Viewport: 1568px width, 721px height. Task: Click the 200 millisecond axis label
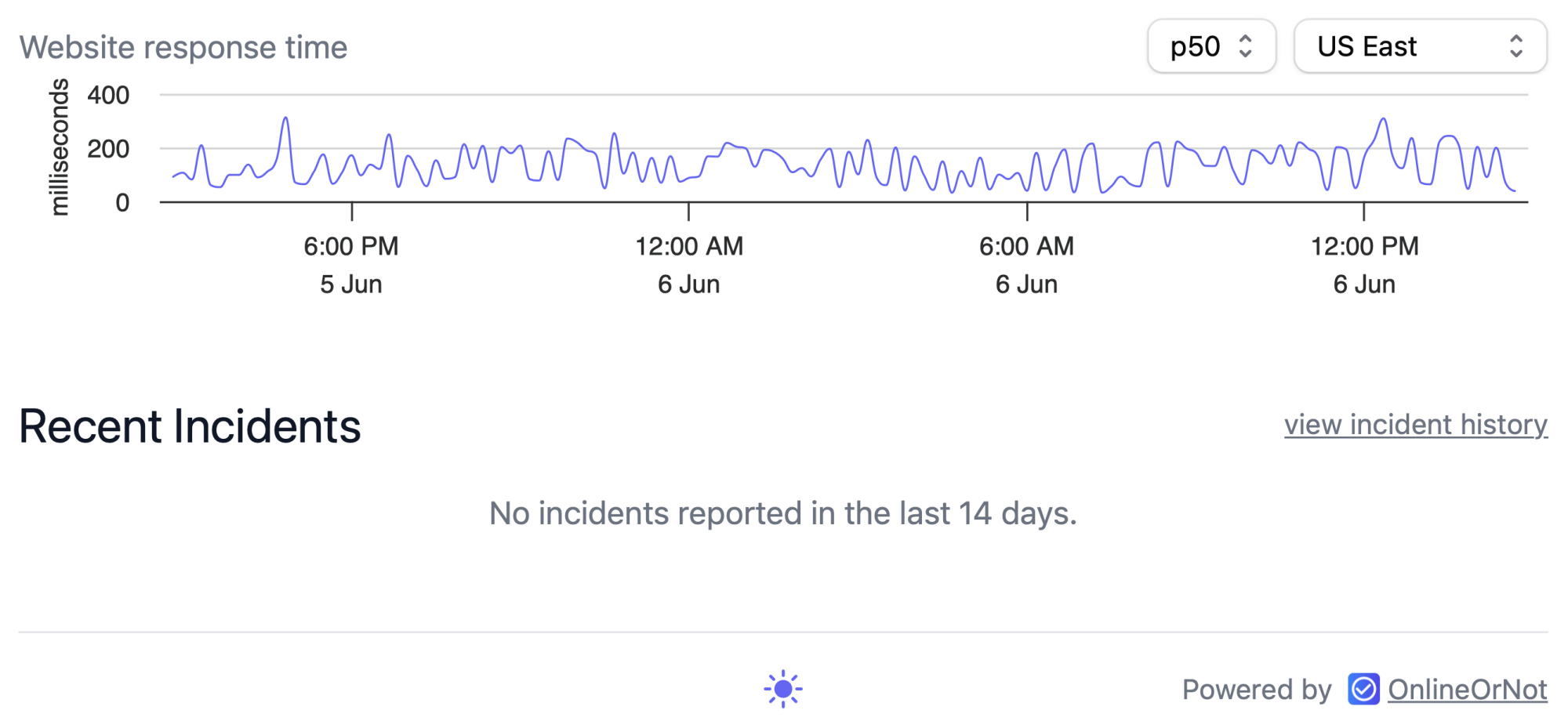108,148
